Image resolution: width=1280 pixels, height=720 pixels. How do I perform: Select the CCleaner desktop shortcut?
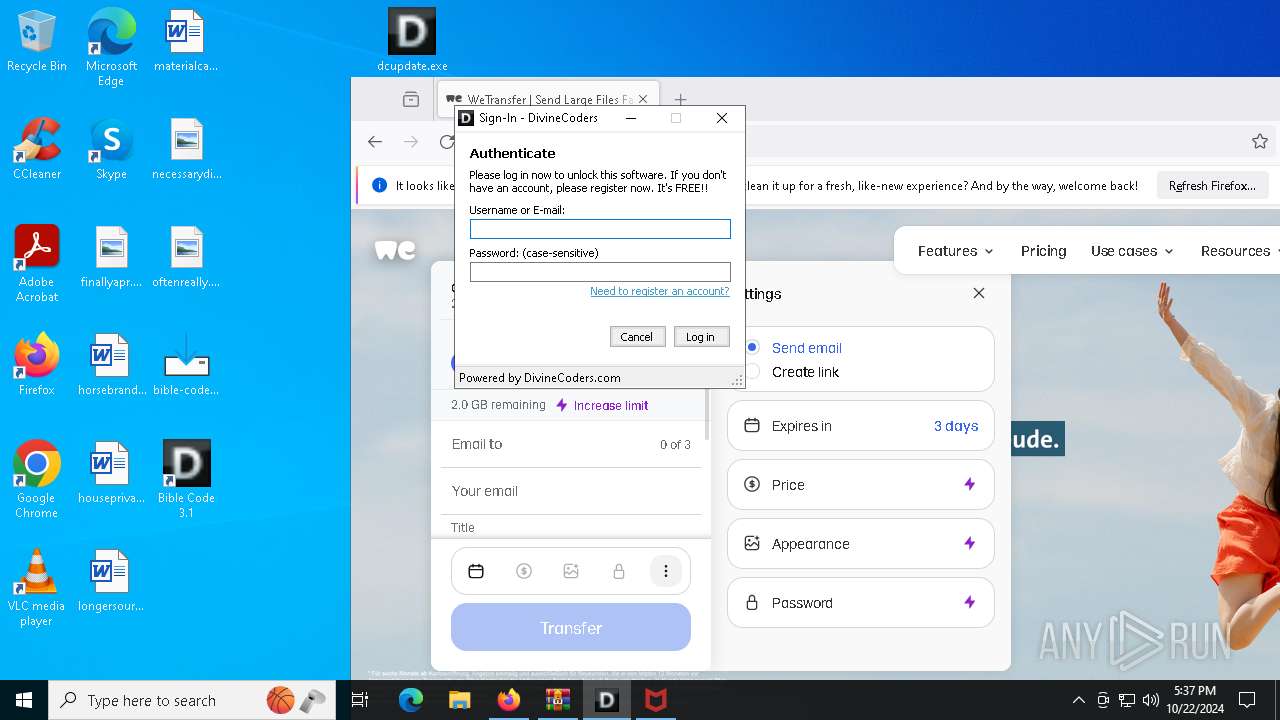37,150
